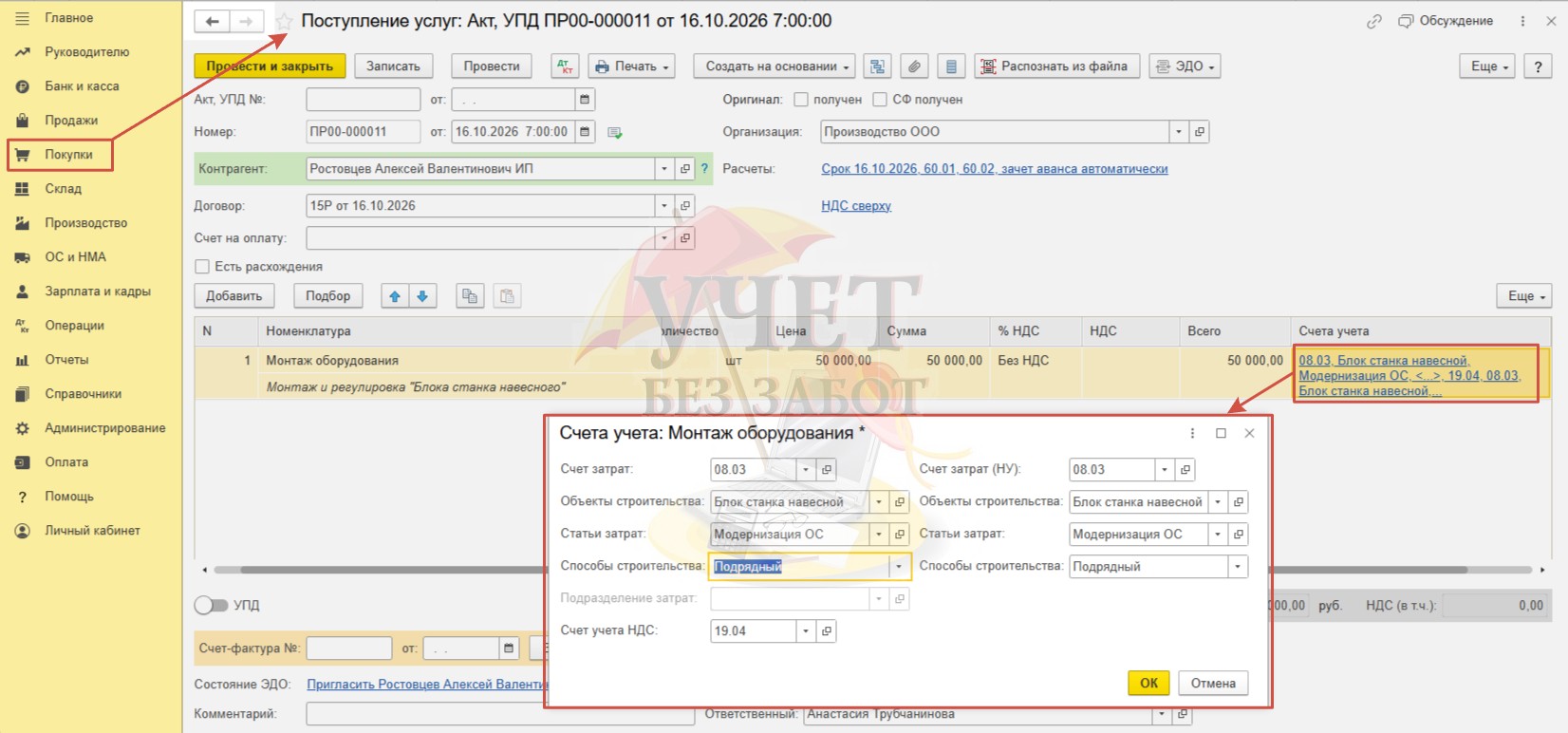Viewport: 1568px width, 733px height.
Task: Open calendar picker next to document date
Action: point(585,132)
